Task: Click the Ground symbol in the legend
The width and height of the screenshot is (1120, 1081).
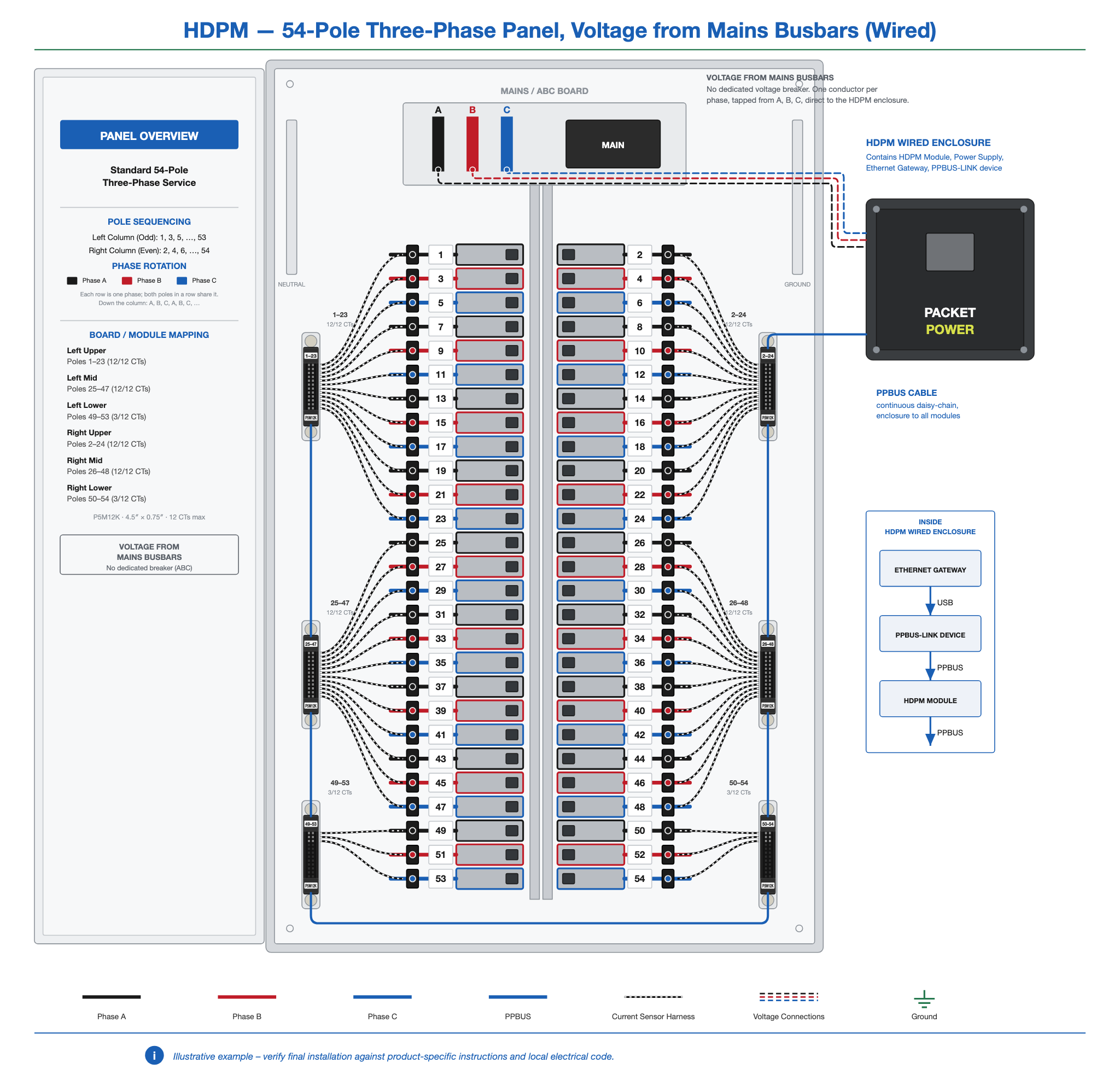Action: pyautogui.click(x=924, y=999)
